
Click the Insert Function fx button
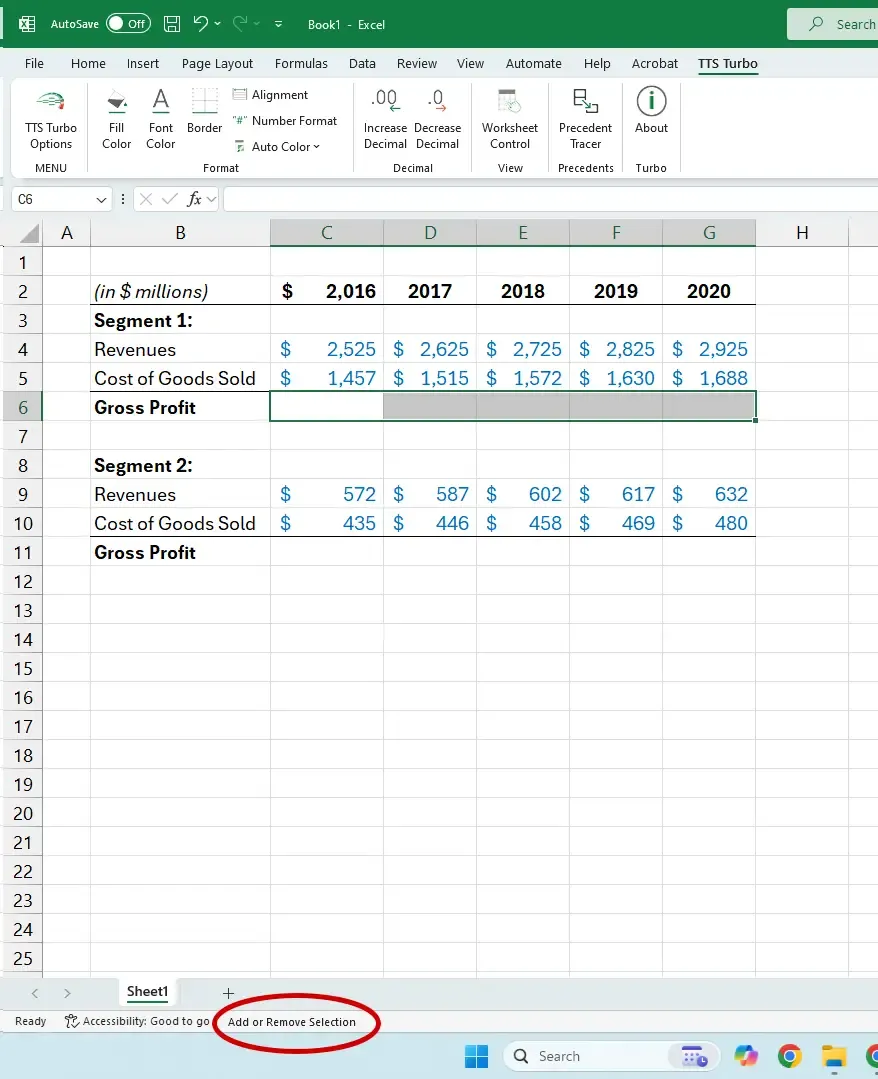coord(194,200)
